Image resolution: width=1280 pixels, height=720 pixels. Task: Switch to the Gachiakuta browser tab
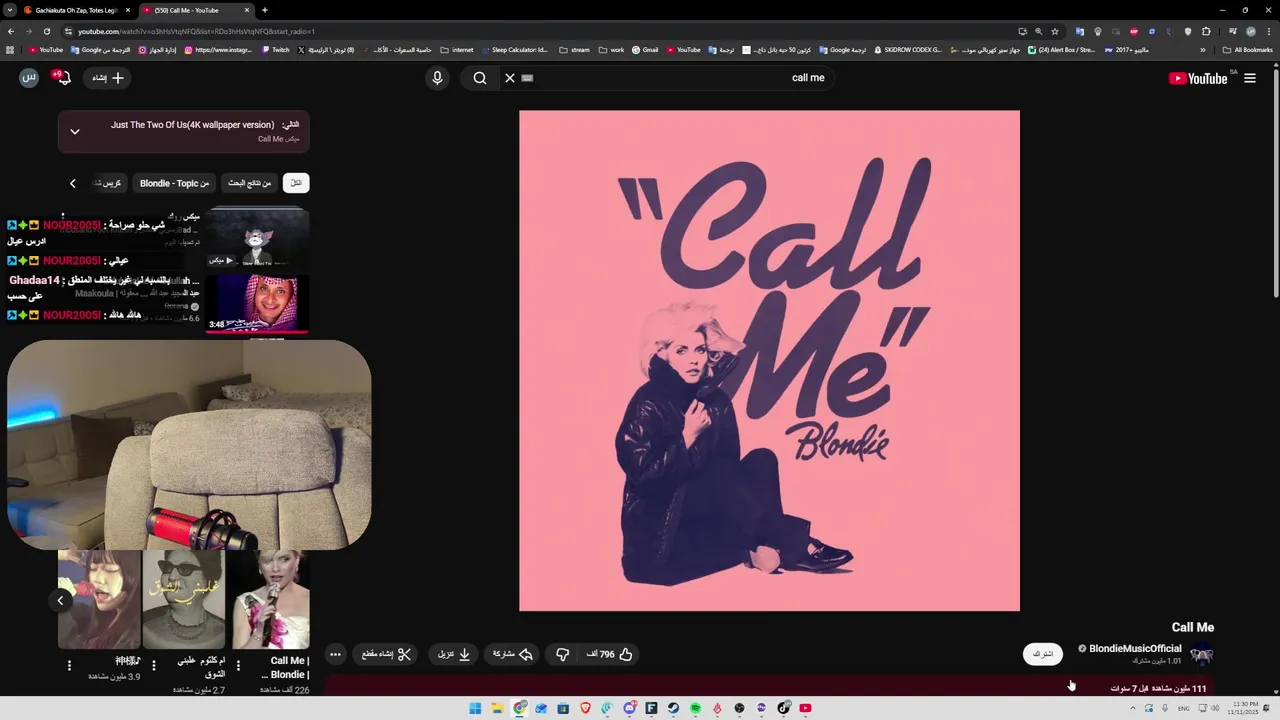point(76,10)
